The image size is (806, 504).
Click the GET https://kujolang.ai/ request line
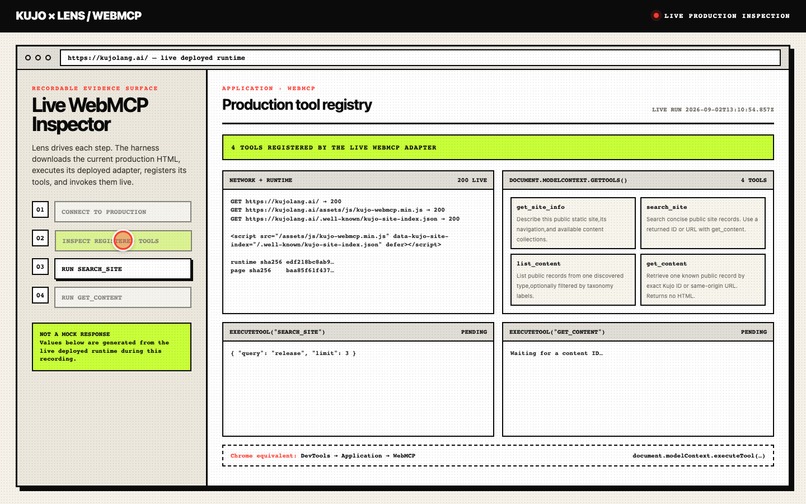coord(286,202)
